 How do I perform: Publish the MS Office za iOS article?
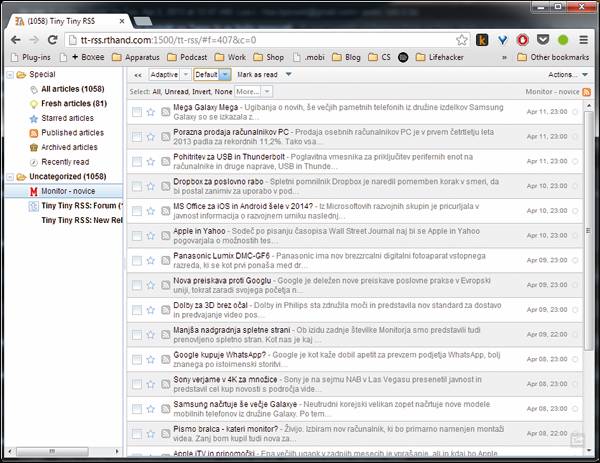(x=165, y=211)
